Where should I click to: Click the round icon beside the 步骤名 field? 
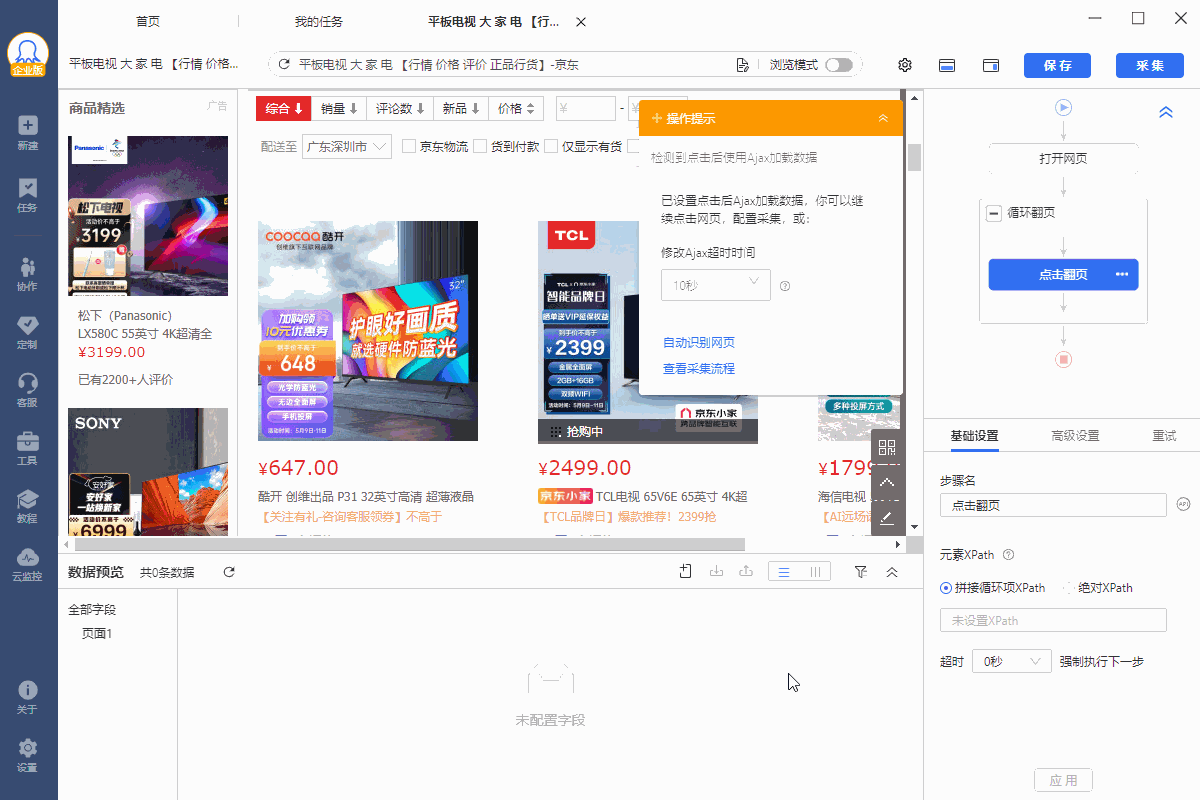point(1183,504)
